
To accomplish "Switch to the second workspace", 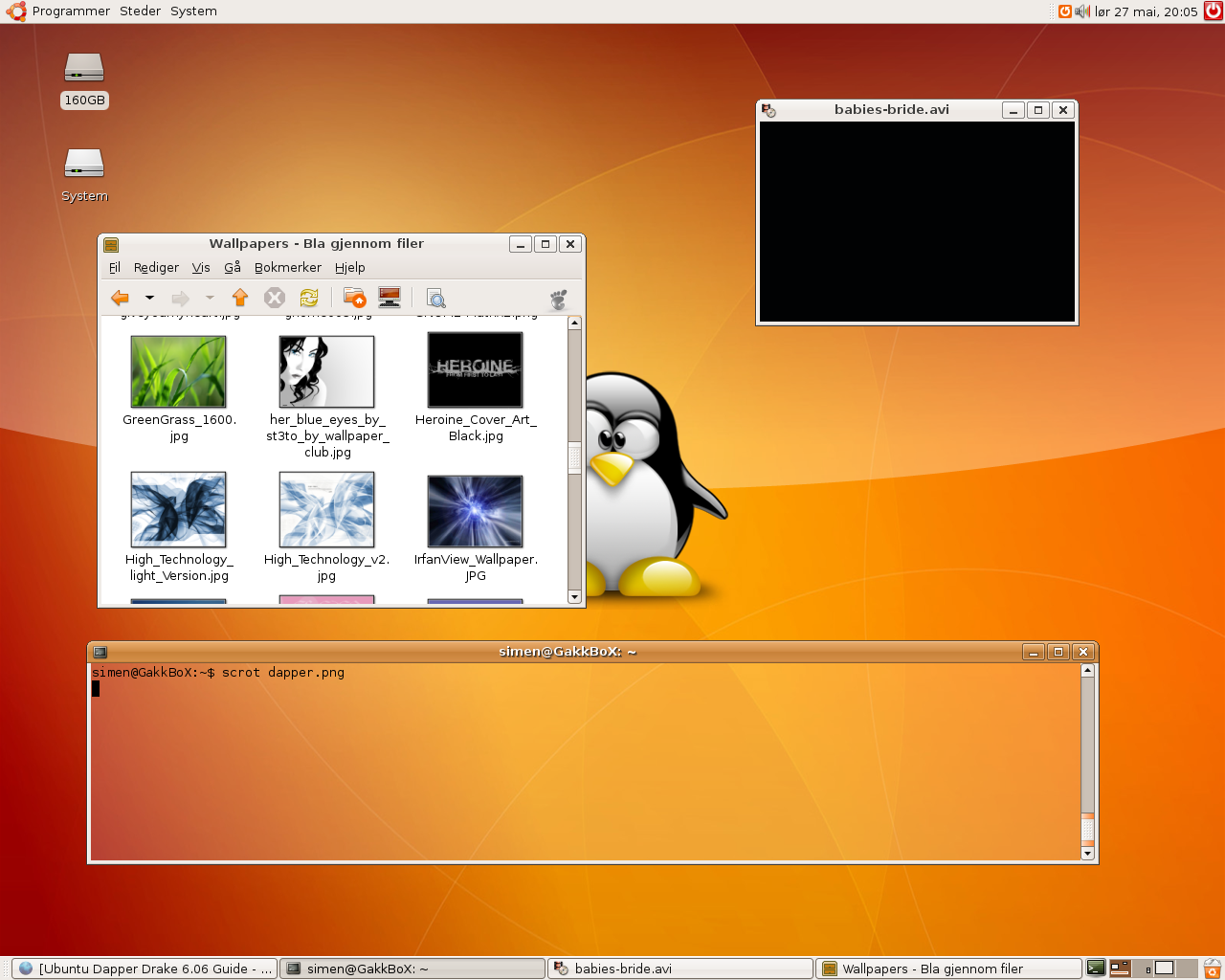I will [x=1144, y=969].
